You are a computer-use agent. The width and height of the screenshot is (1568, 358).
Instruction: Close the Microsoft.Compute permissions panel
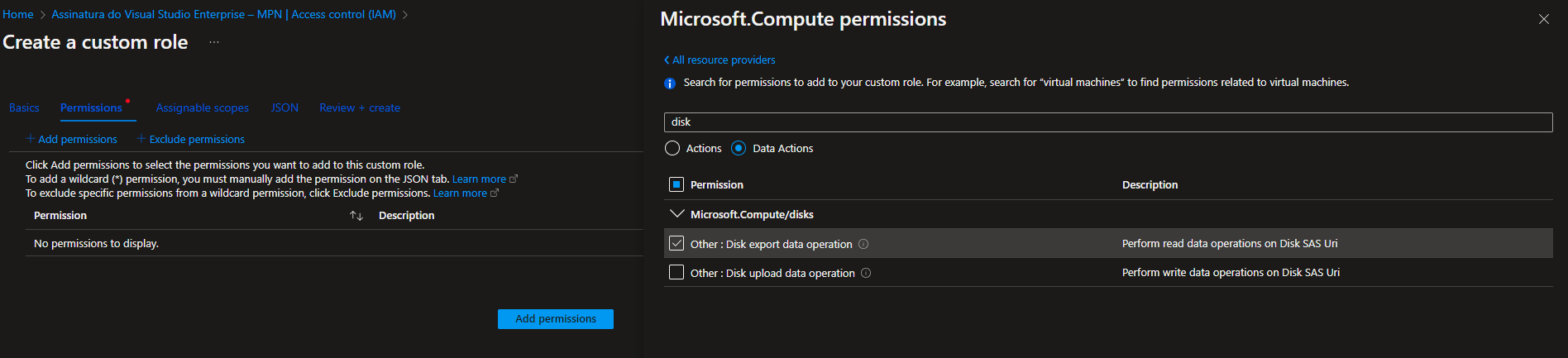pyautogui.click(x=1543, y=19)
